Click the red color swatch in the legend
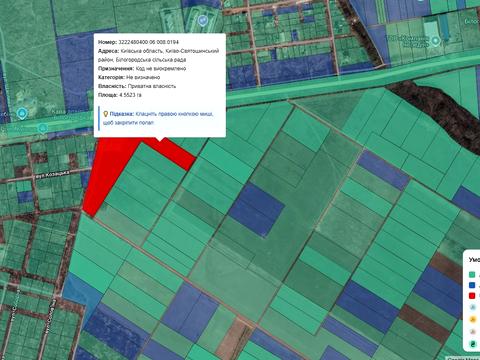480x360 pixels. [x=472, y=295]
